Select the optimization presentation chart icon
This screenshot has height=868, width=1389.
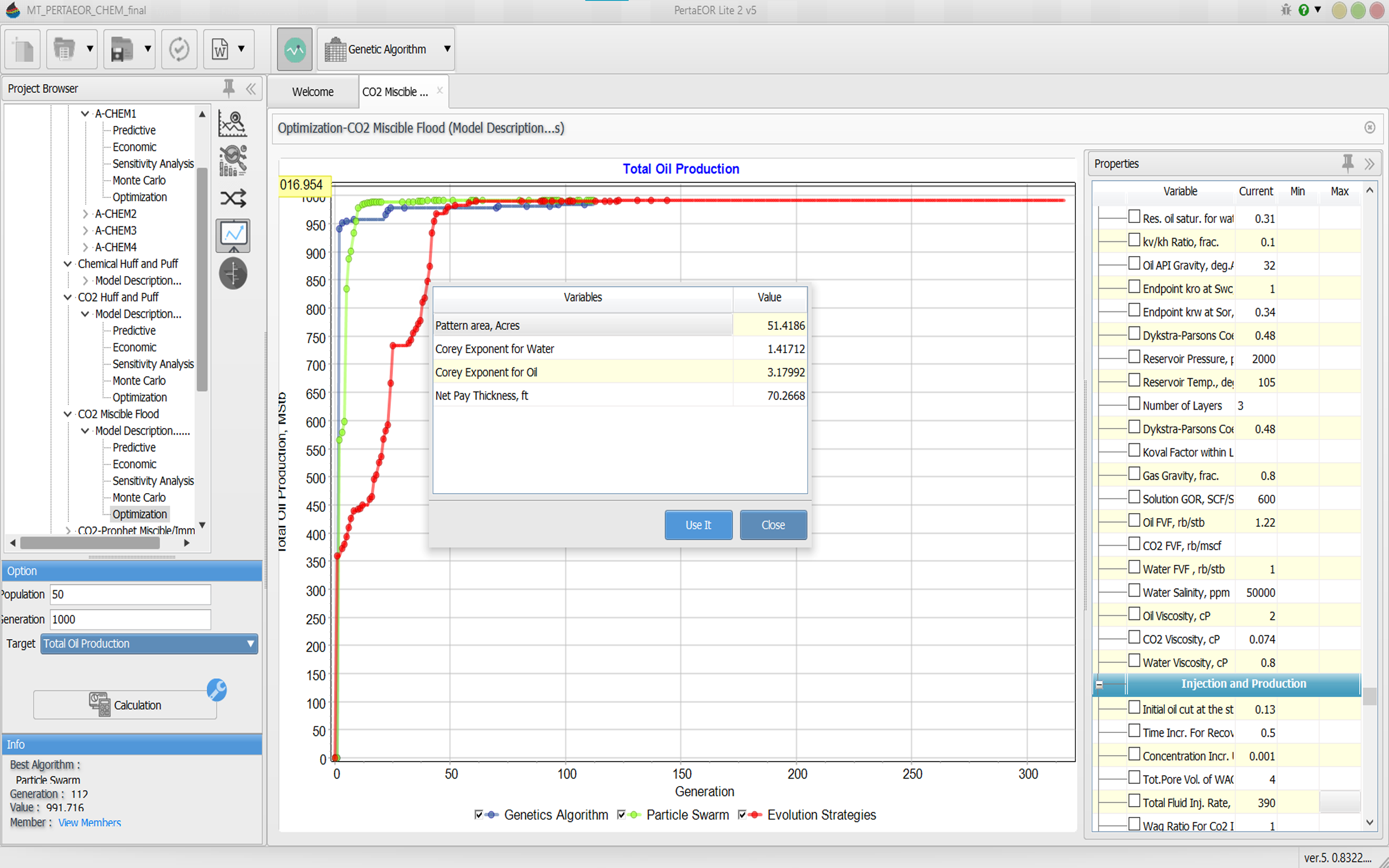[232, 235]
